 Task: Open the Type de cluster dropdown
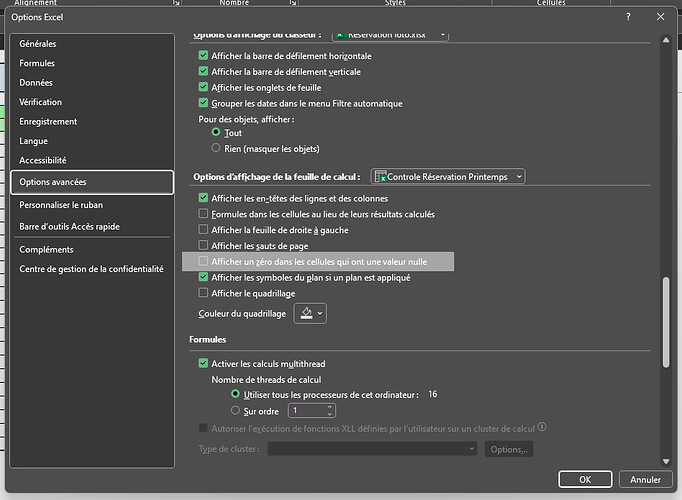(372, 449)
